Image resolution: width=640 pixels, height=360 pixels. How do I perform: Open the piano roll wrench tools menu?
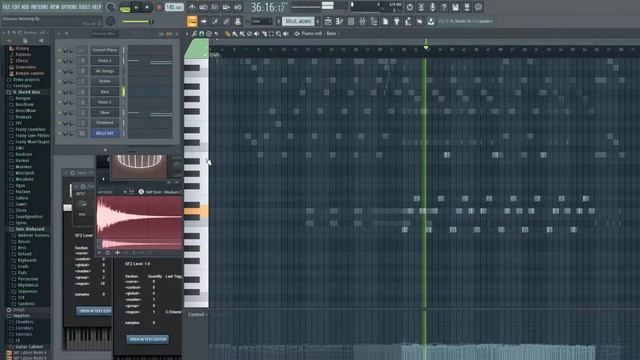point(194,34)
